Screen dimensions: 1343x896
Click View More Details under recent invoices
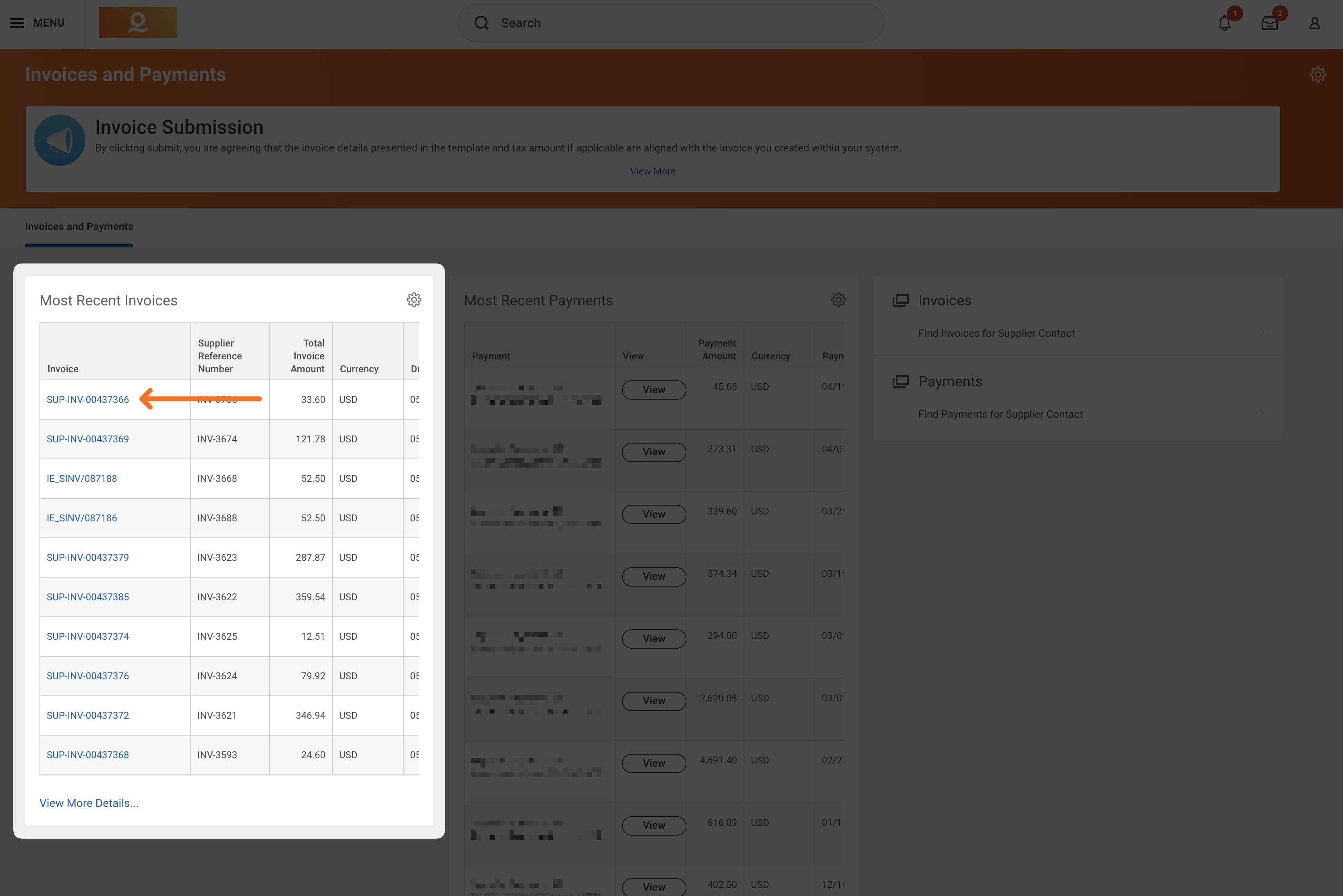coord(89,803)
